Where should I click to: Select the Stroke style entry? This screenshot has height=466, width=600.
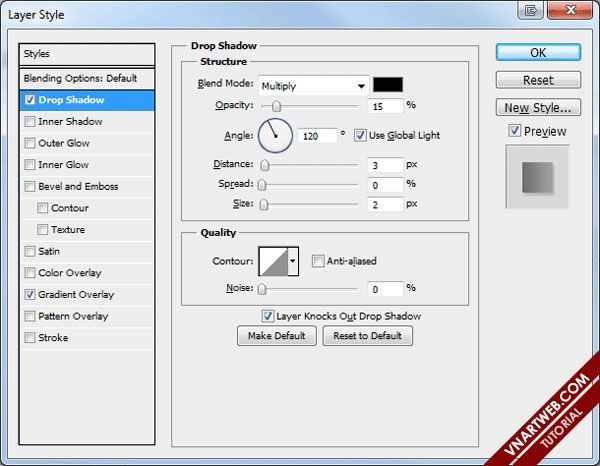pos(52,338)
